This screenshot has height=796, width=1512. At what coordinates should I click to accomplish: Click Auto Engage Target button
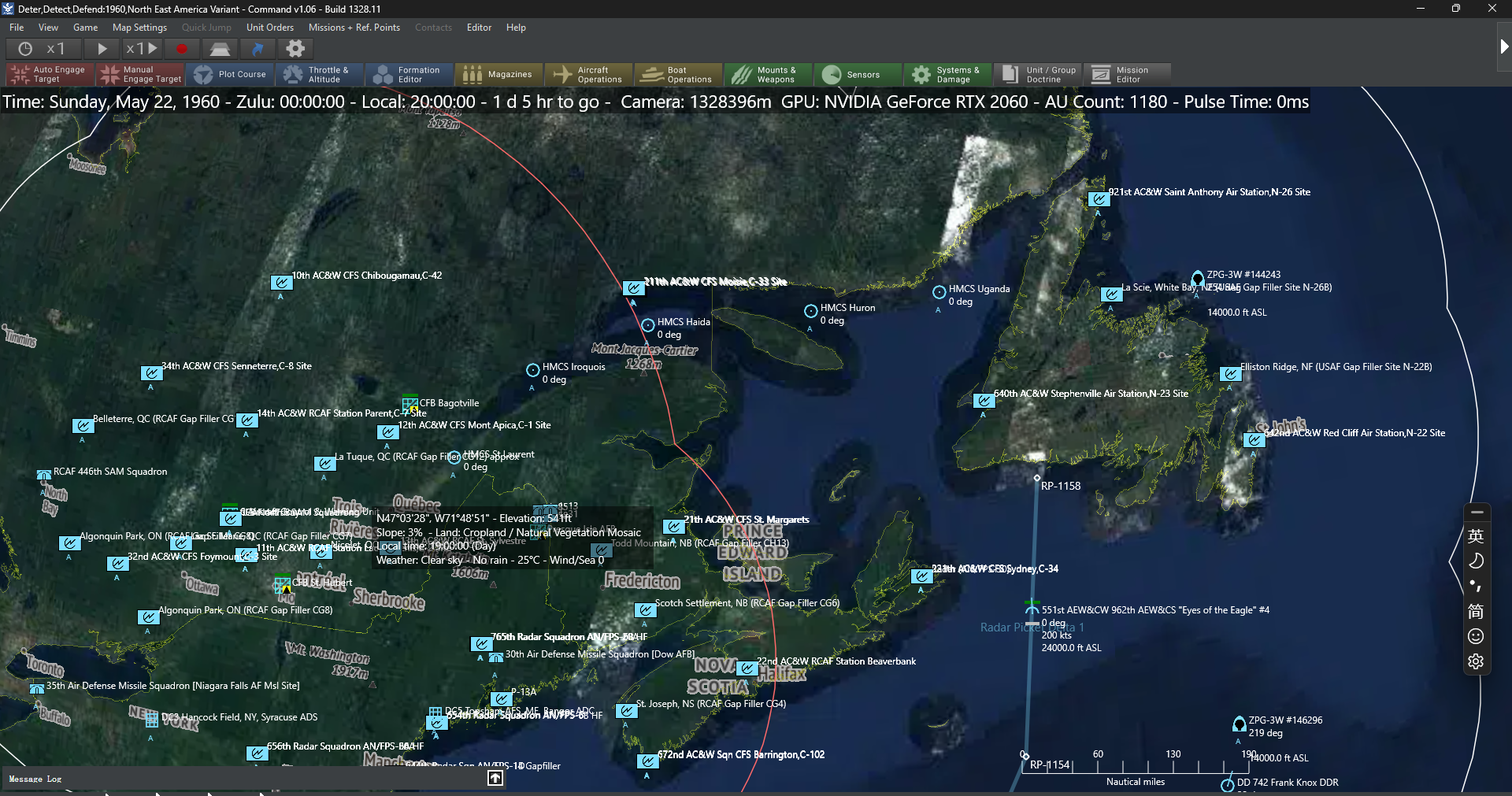tap(50, 75)
